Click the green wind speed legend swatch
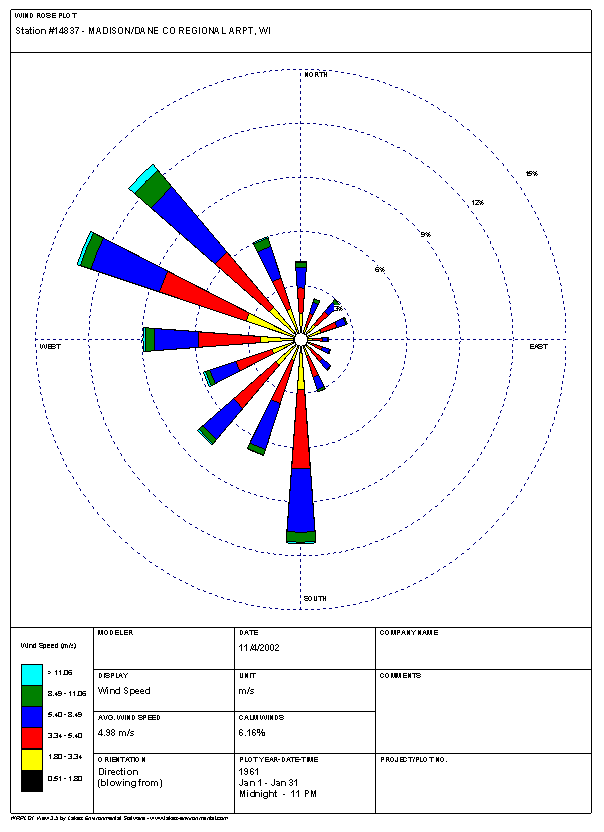Screen dimensions: 604x832 [x=32, y=696]
